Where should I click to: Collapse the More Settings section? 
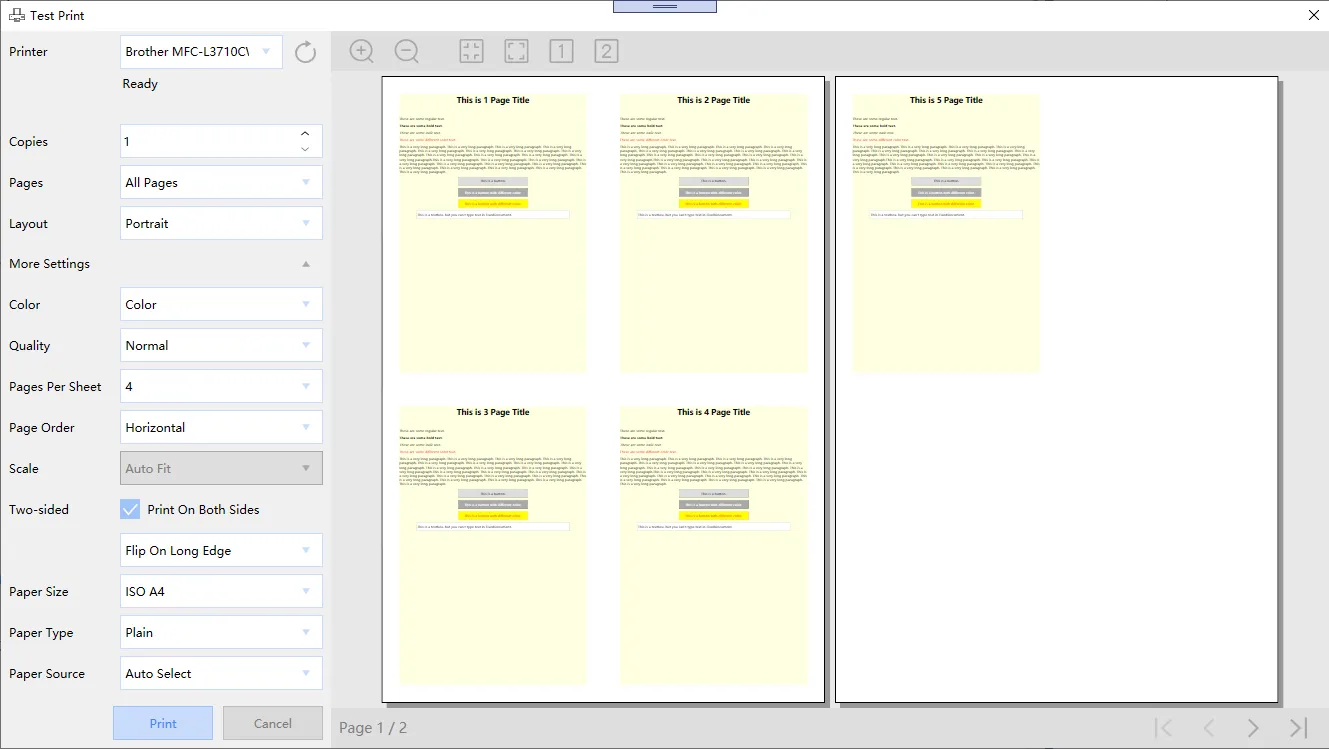click(x=306, y=264)
